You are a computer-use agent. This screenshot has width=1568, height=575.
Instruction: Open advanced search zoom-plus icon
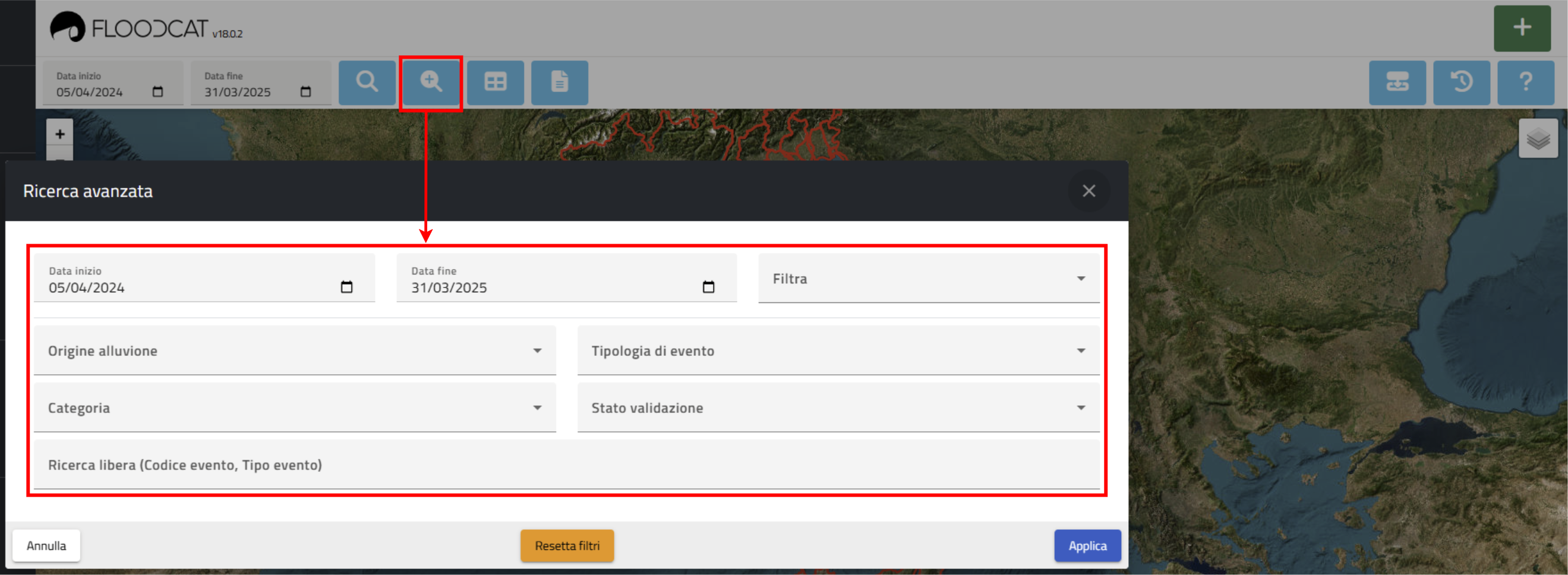(430, 82)
